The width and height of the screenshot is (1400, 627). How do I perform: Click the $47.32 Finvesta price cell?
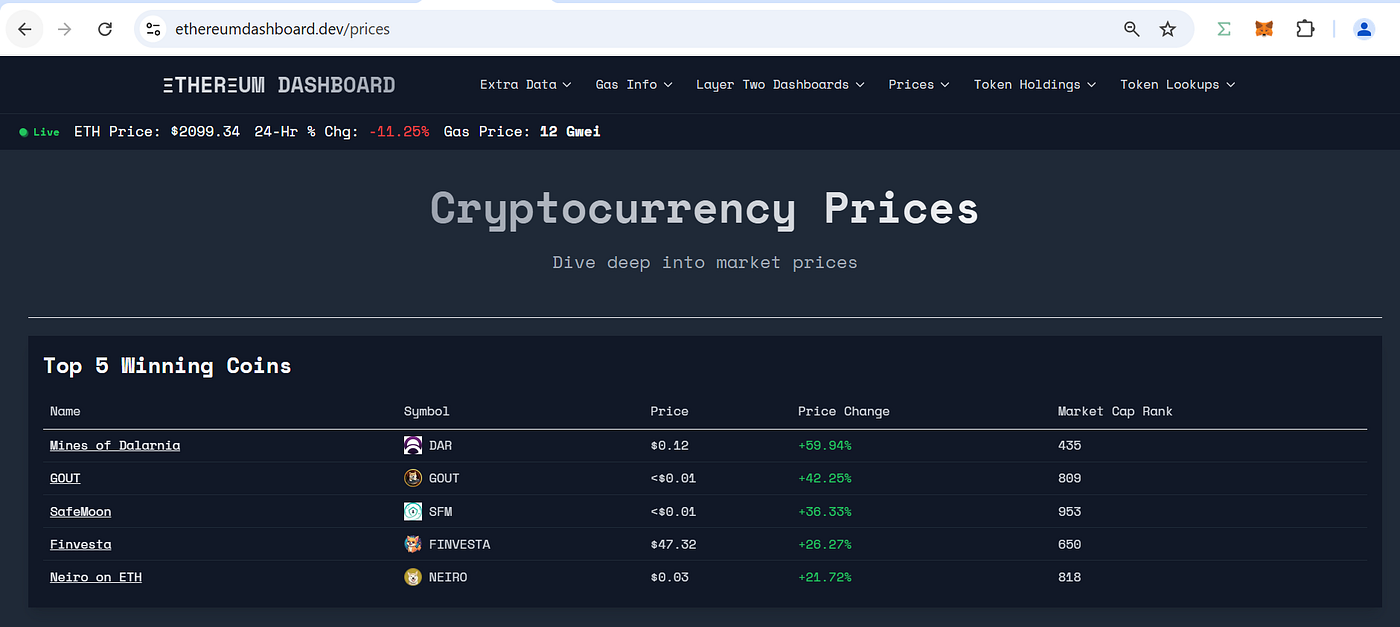click(x=673, y=544)
